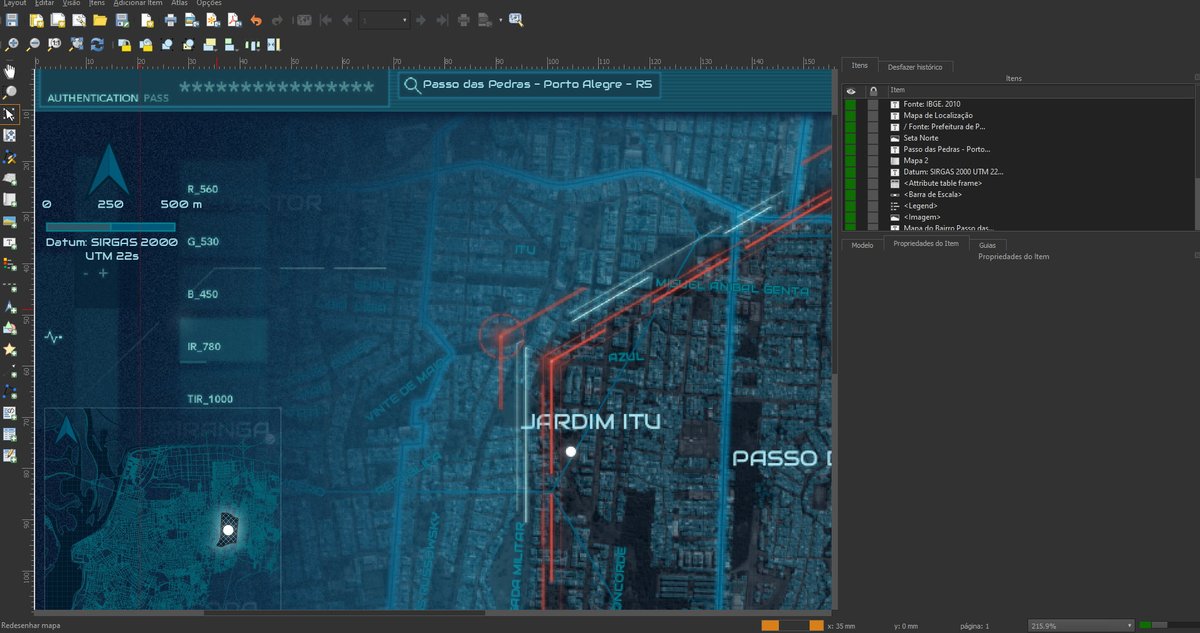The width and height of the screenshot is (1200, 633).
Task: Activate the Select/Move item arrow tool
Action: (x=10, y=114)
